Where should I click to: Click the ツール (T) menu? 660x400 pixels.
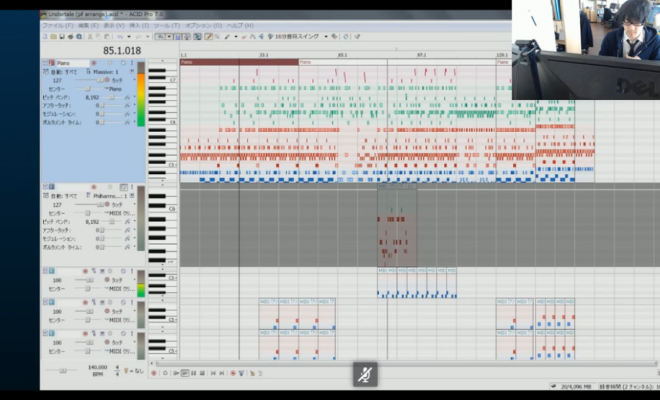click(x=165, y=24)
